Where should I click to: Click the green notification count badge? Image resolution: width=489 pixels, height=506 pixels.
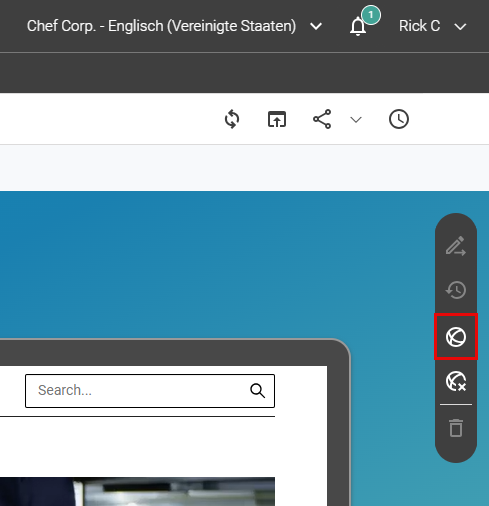pyautogui.click(x=371, y=15)
